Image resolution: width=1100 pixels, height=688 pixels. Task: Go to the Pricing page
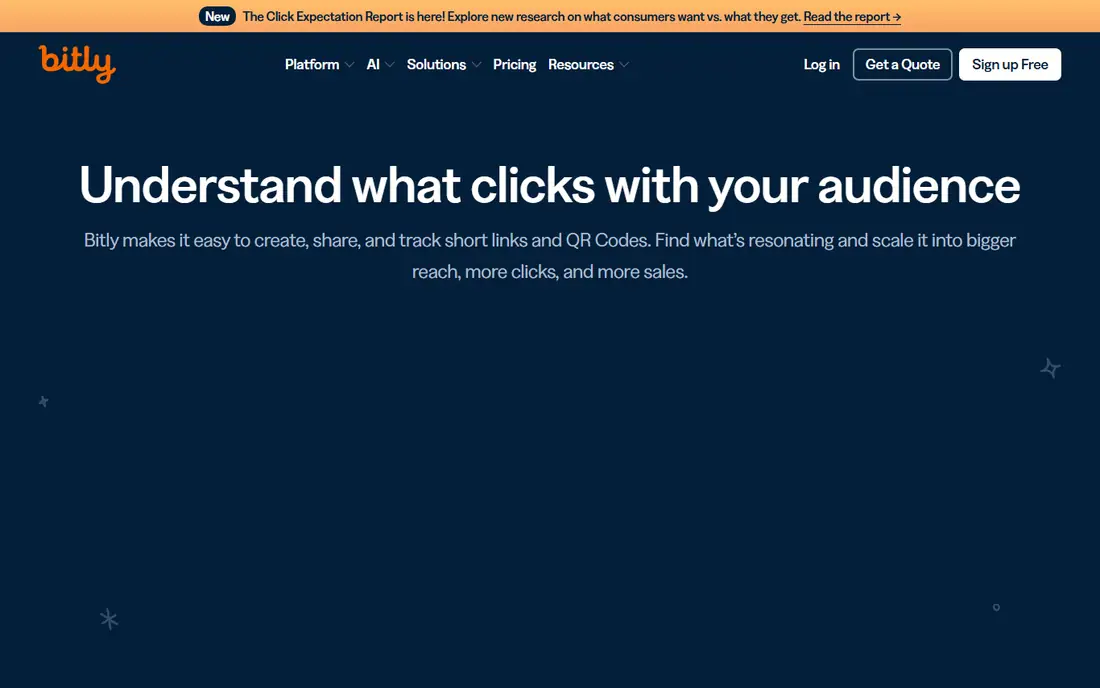(514, 65)
